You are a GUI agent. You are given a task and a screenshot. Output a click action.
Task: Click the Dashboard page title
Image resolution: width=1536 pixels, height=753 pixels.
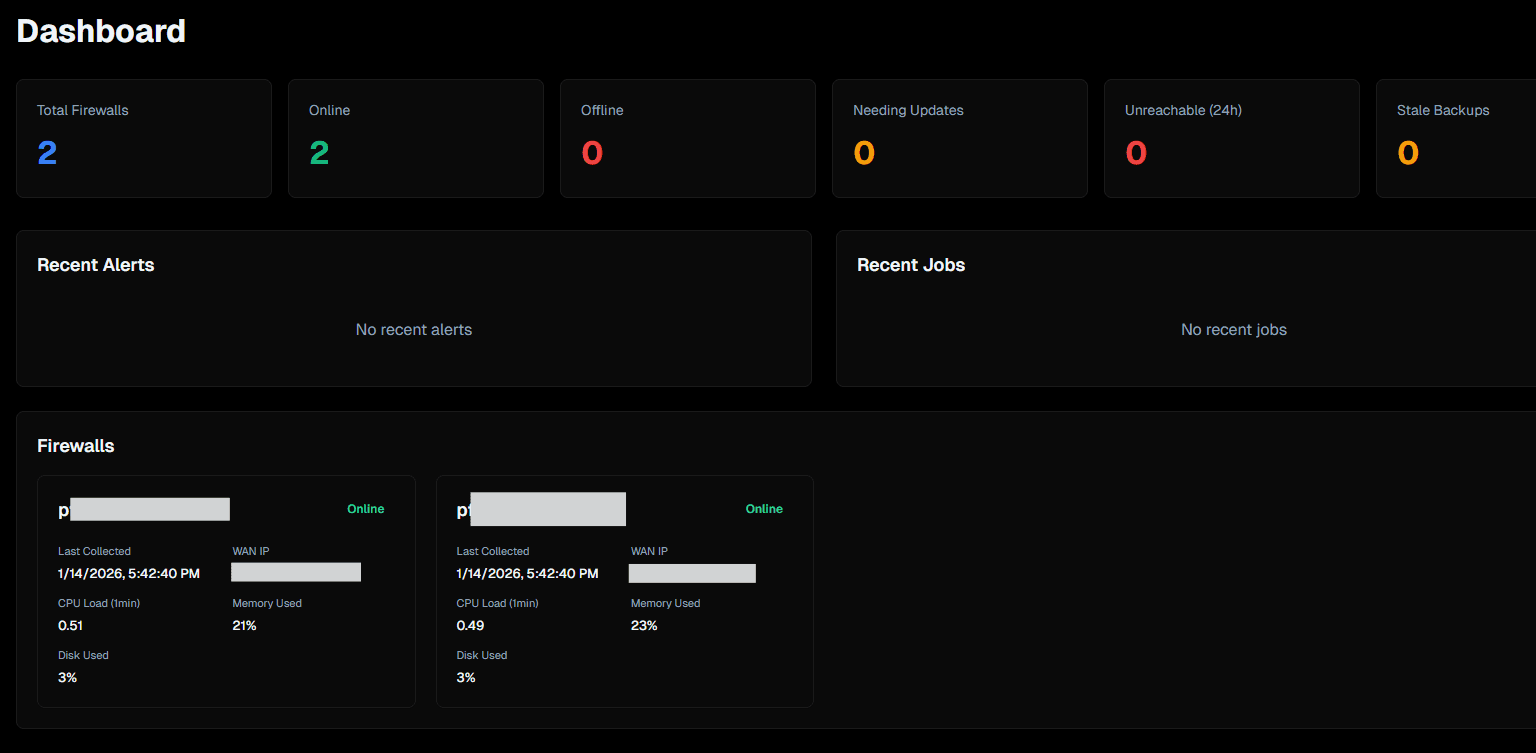coord(100,31)
